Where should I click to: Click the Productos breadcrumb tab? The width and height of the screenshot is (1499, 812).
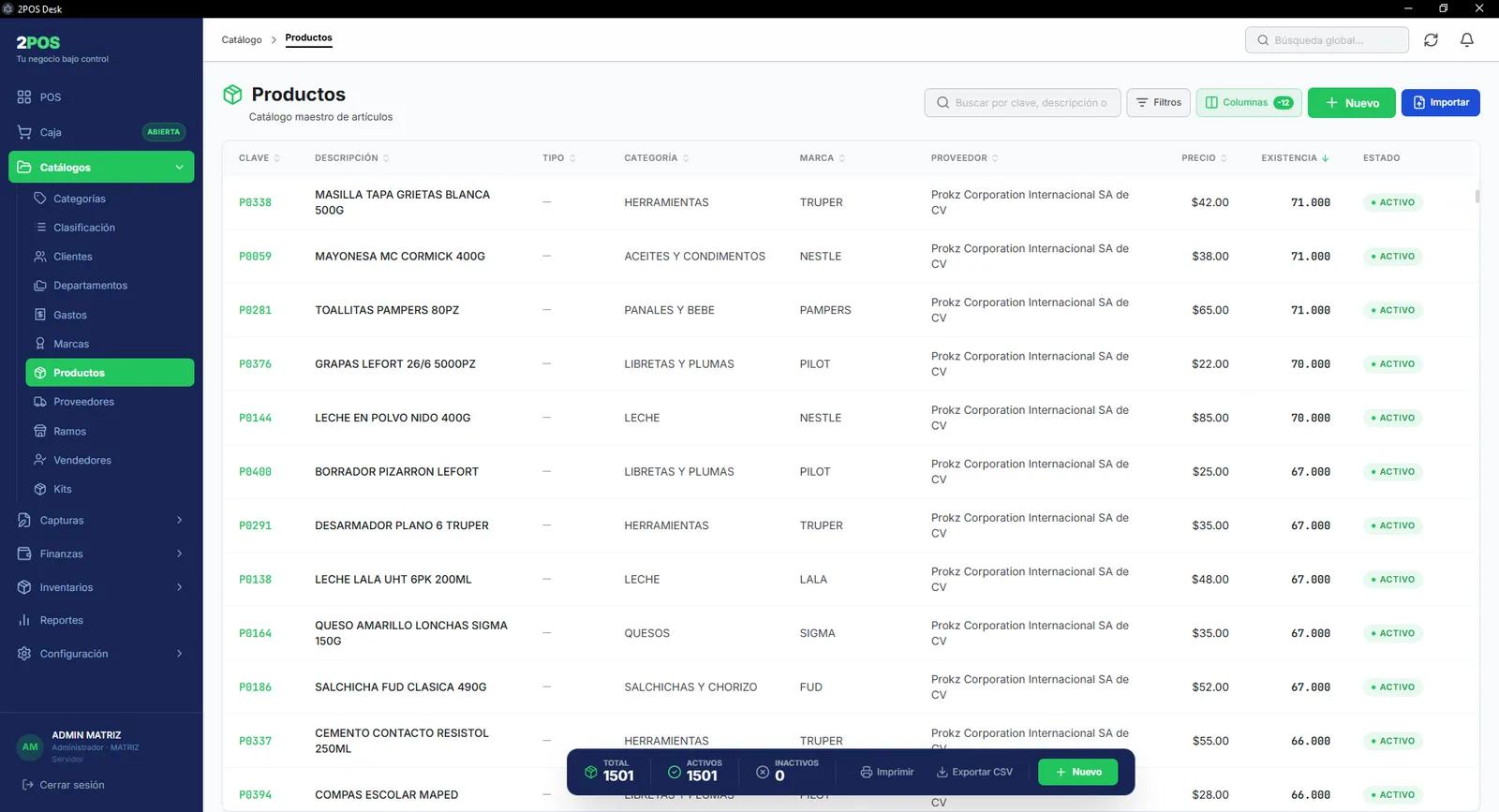point(308,38)
